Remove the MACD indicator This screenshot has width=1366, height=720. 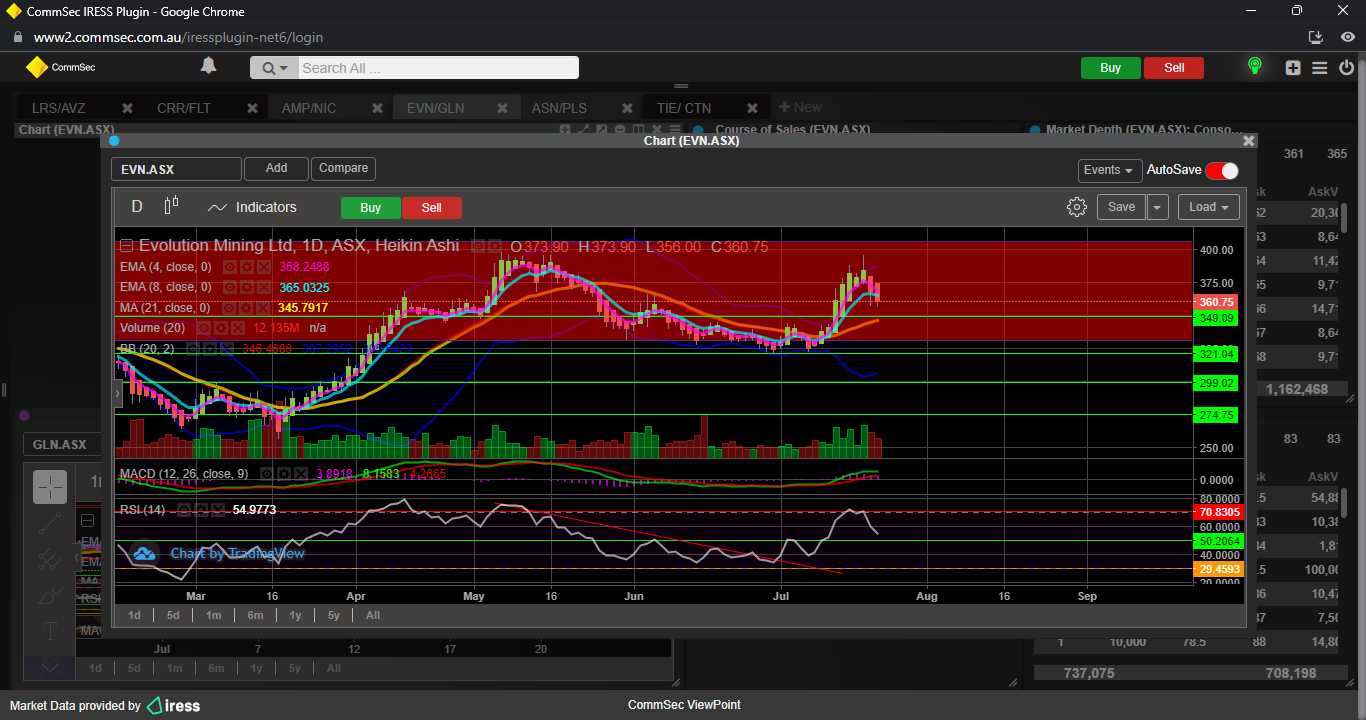(301, 474)
